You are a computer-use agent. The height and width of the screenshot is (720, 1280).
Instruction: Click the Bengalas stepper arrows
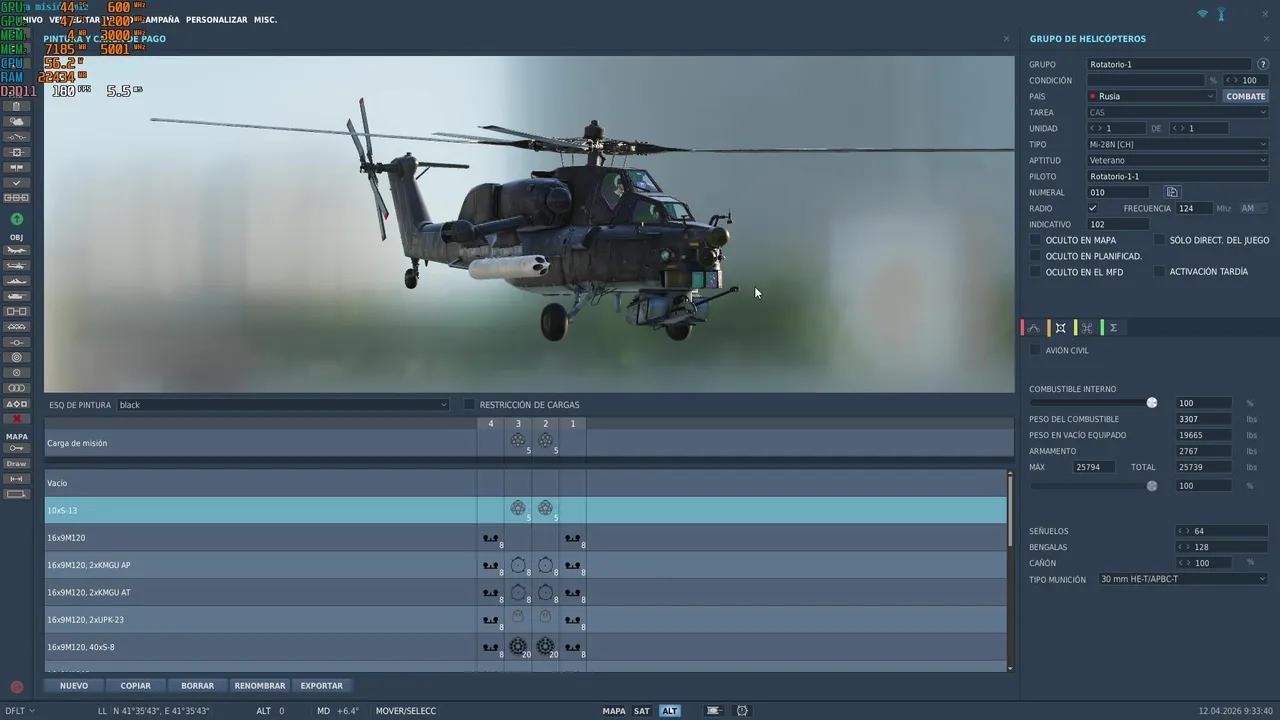1184,547
